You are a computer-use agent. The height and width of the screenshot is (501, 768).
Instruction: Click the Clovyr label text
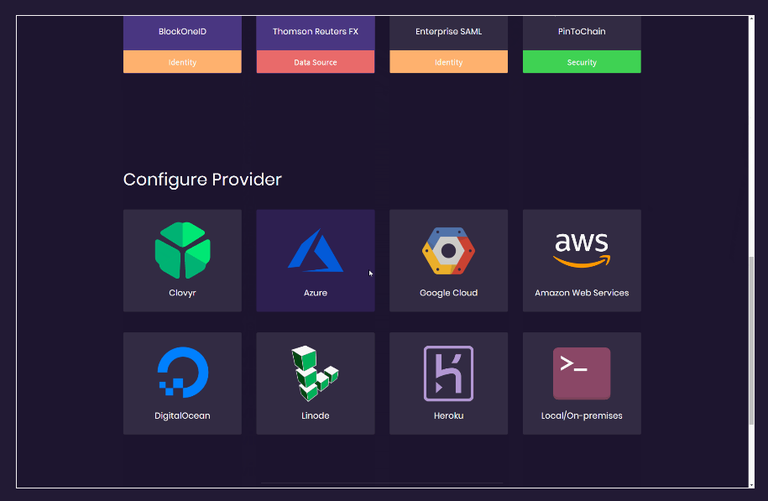tap(182, 293)
